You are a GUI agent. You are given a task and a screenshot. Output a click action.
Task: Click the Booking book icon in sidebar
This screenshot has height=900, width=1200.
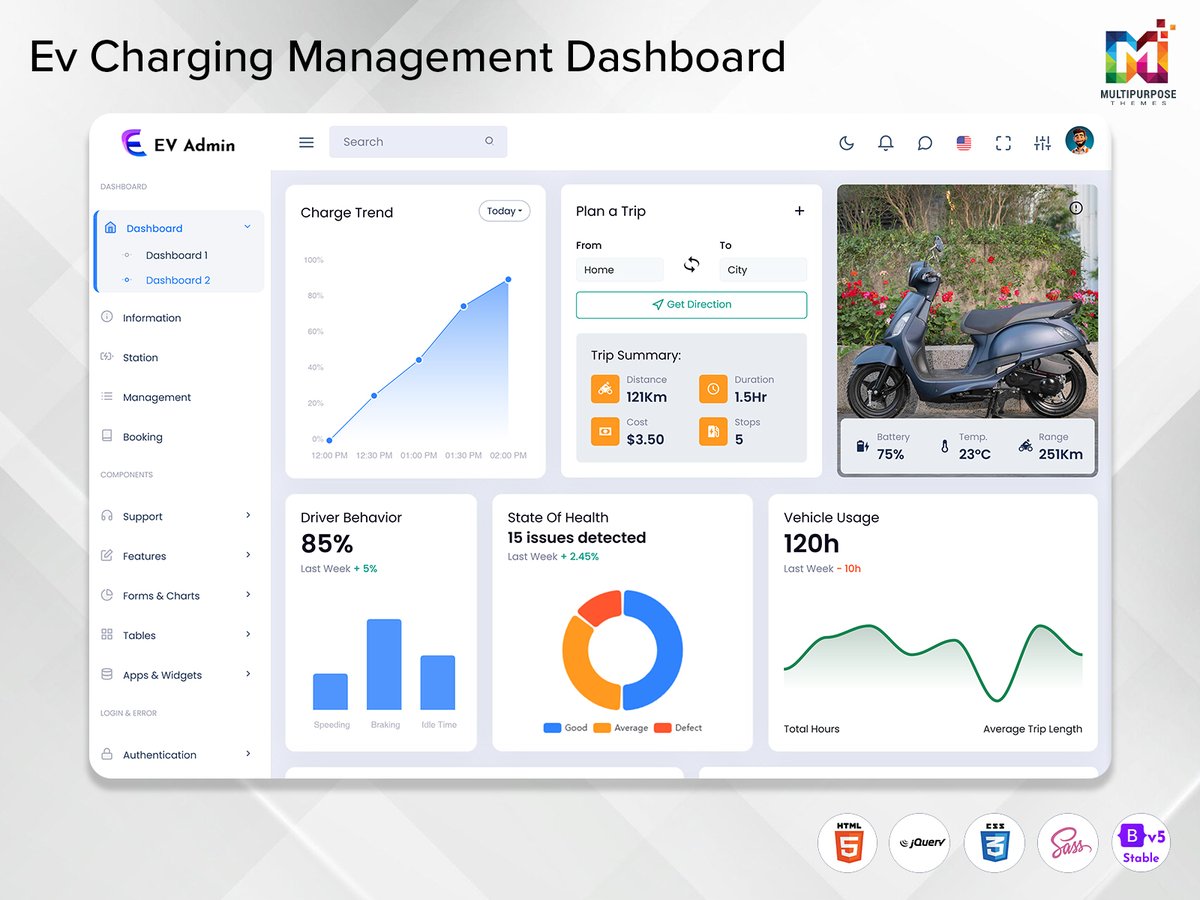[x=107, y=436]
